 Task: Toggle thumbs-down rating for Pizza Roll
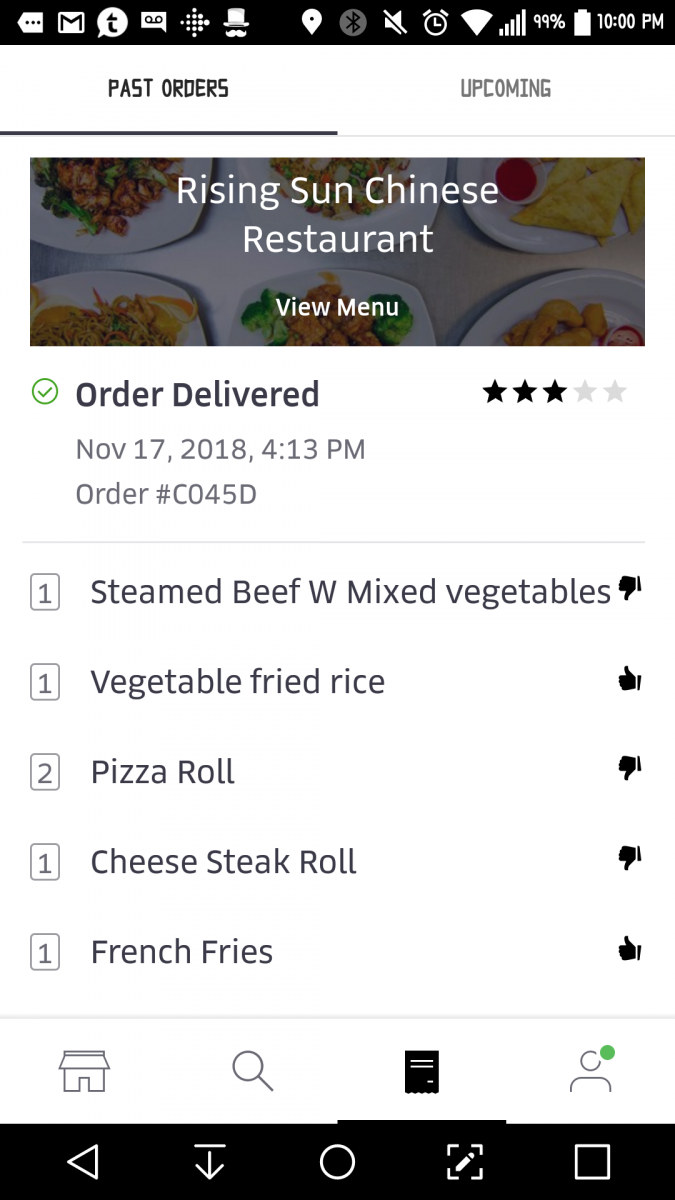click(629, 769)
